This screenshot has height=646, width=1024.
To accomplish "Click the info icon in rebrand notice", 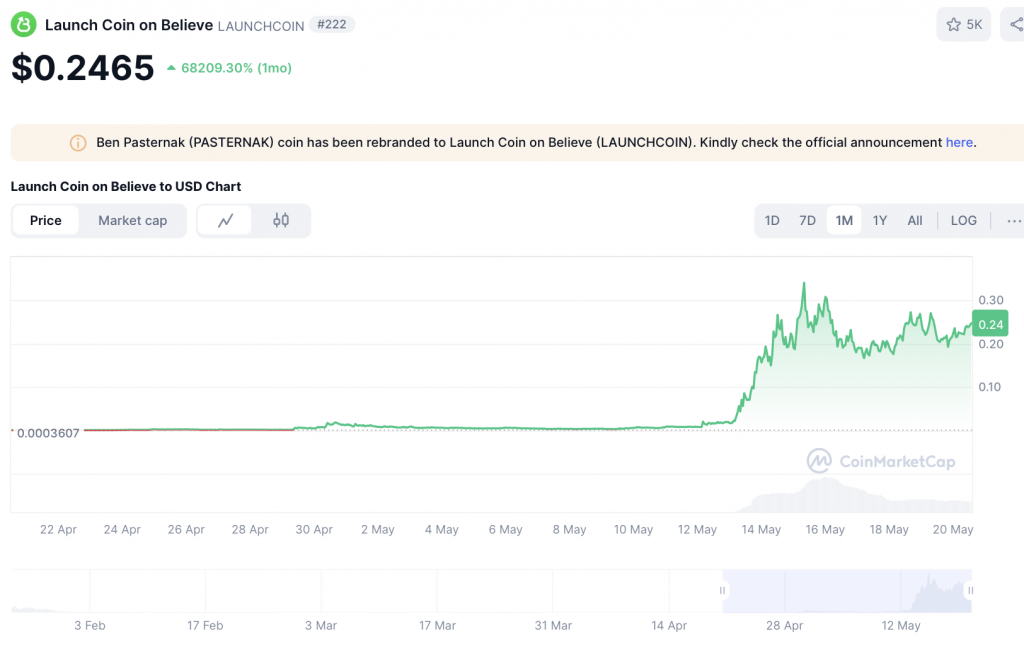I will pos(78,142).
